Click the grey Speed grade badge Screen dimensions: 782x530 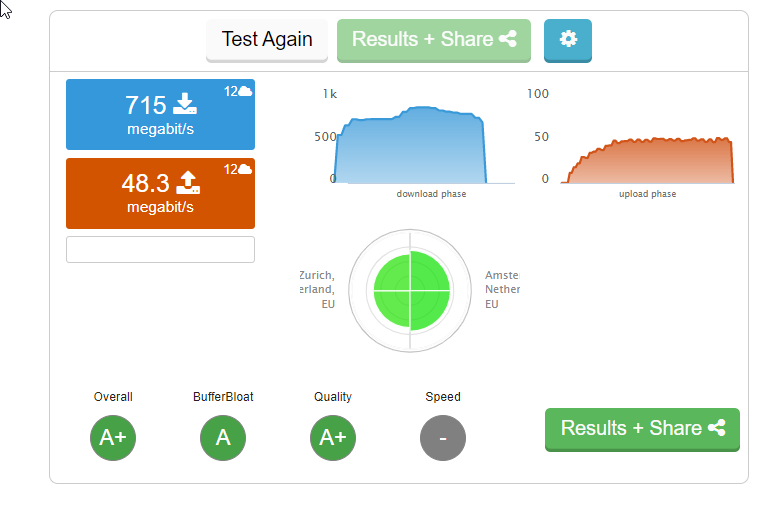[443, 438]
